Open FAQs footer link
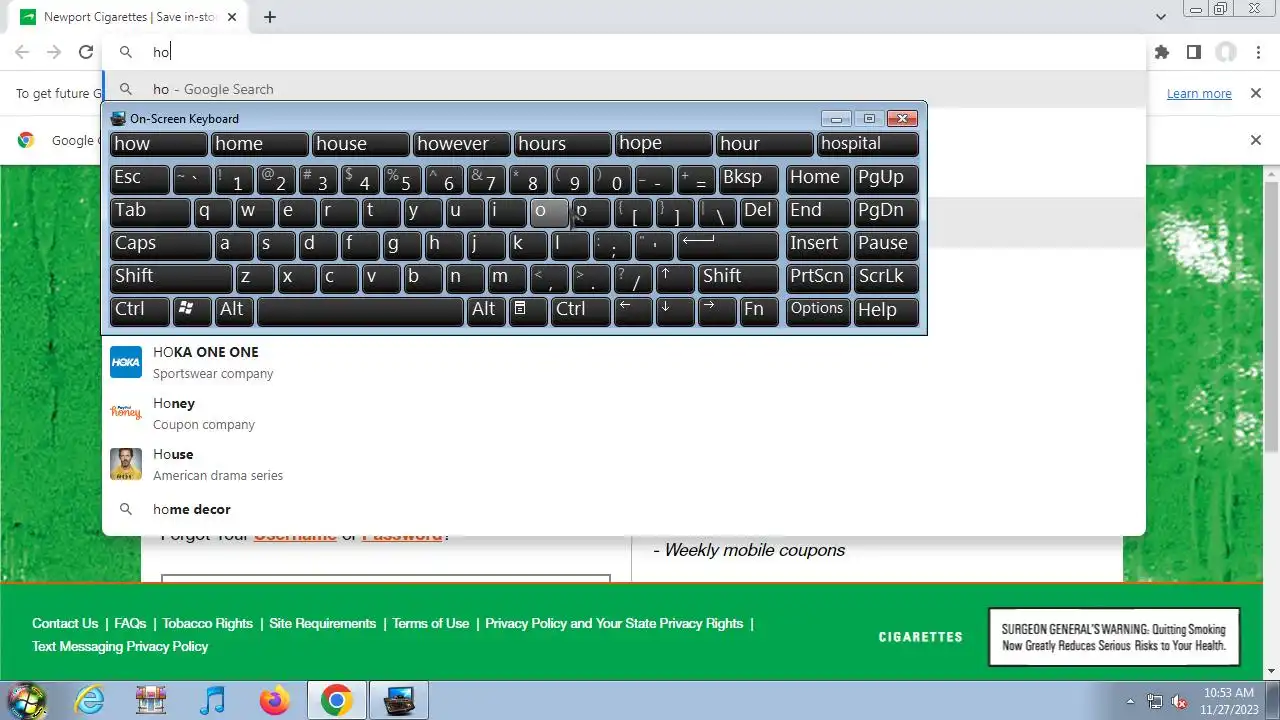Viewport: 1280px width, 720px height. tap(130, 623)
